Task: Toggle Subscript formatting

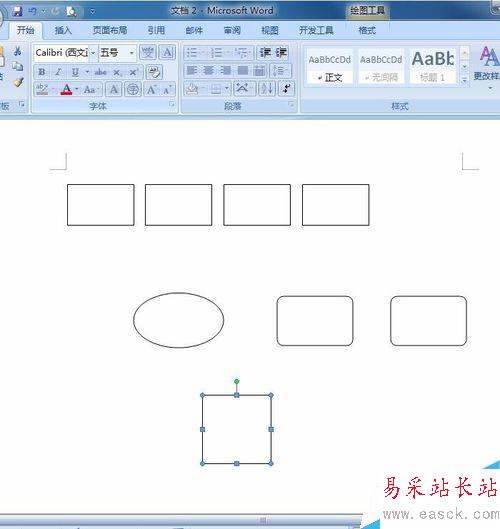Action: (117, 72)
